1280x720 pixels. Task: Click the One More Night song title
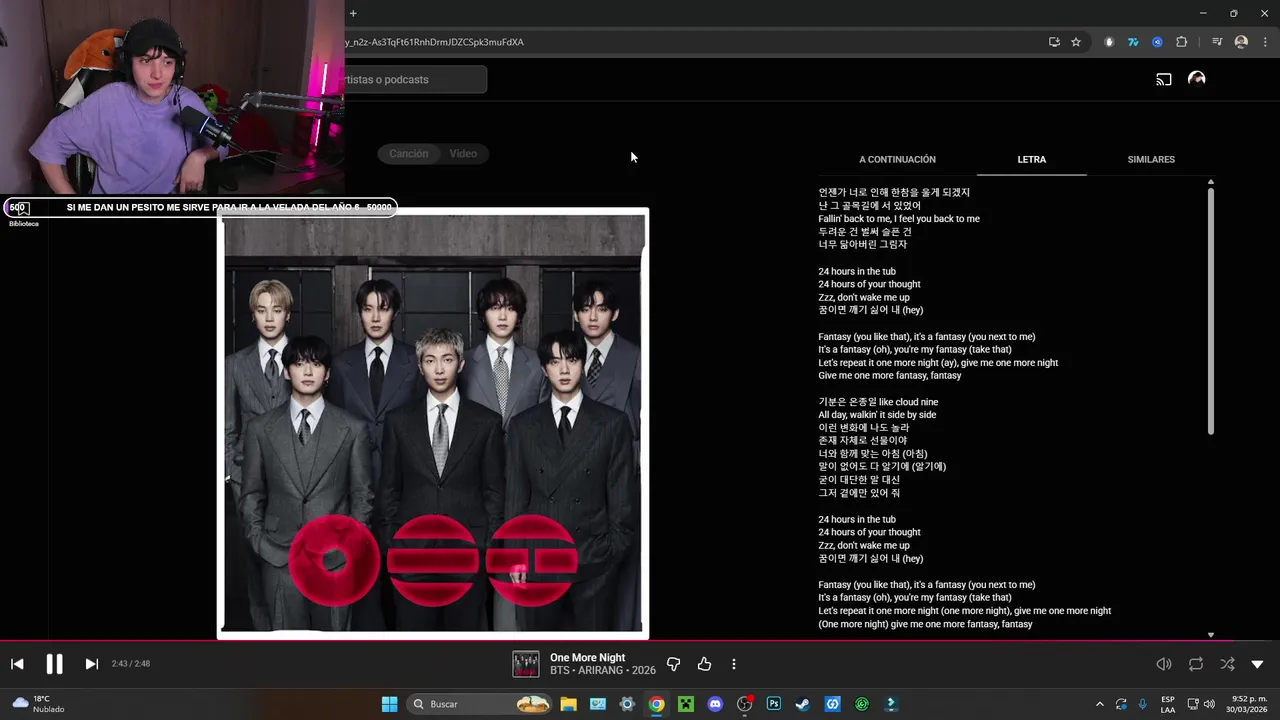pyautogui.click(x=587, y=657)
